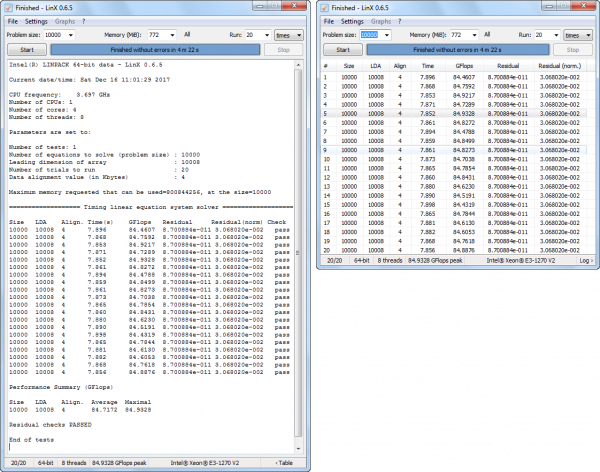Click the progress bar in the table-view window
The width and height of the screenshot is (600, 472).
(x=458, y=47)
